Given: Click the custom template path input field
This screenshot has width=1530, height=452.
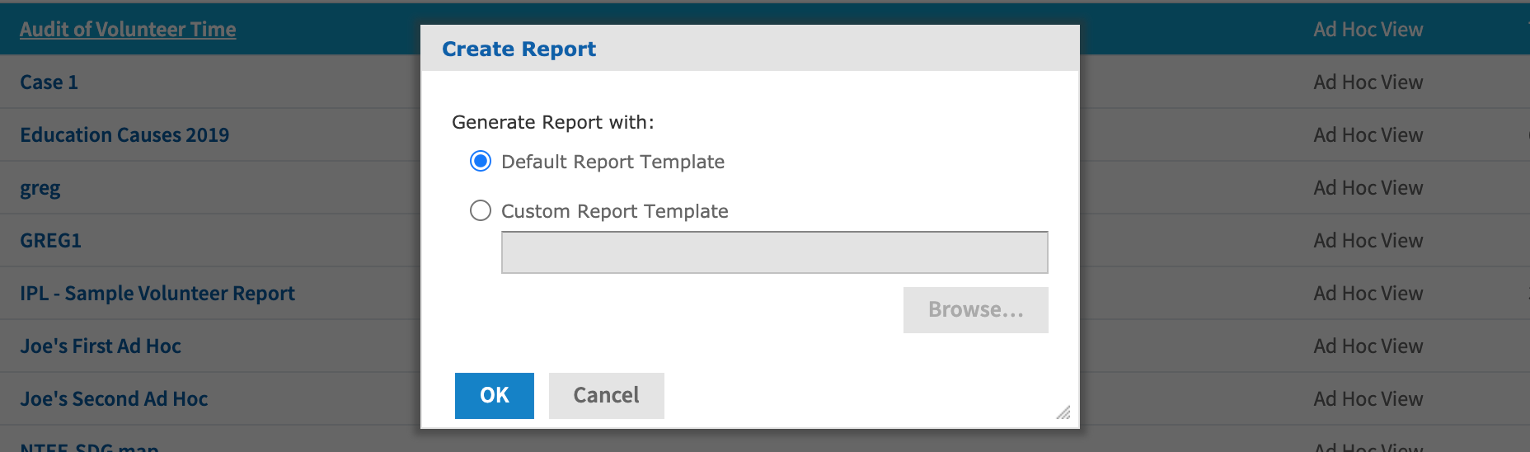Looking at the screenshot, I should pos(774,252).
